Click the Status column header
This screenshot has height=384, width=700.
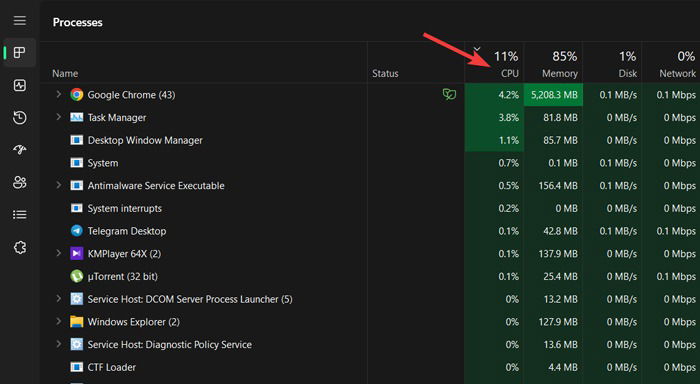[x=385, y=74]
